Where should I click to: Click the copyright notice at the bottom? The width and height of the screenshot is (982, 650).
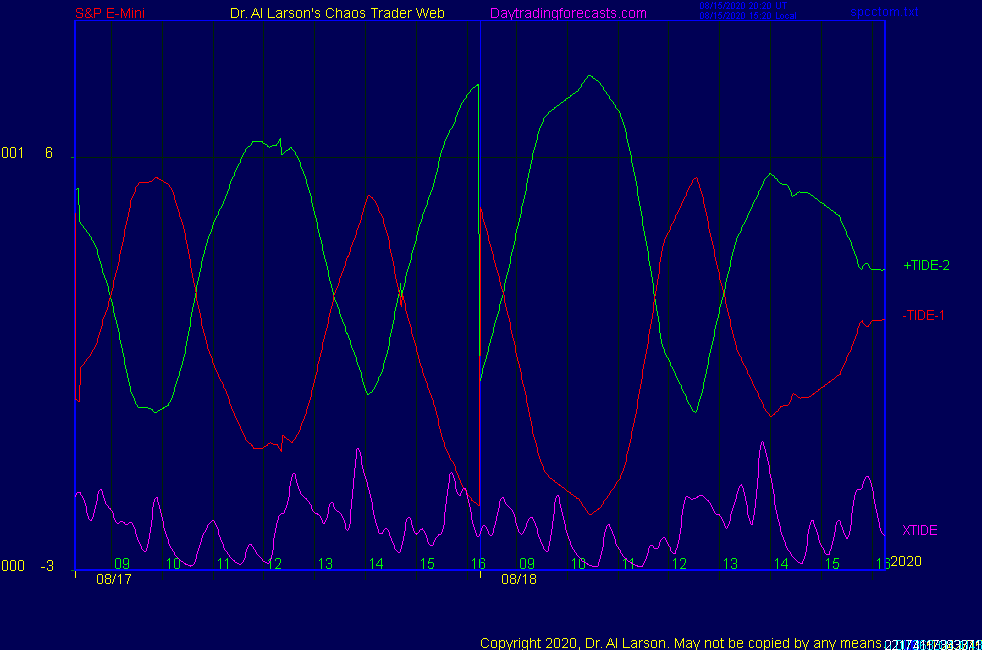point(680,642)
